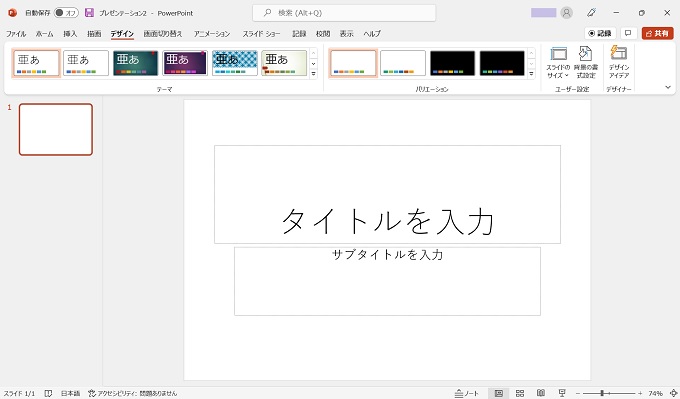The image size is (680, 399).
Task: Open the ファイル tab
Action: tap(16, 33)
